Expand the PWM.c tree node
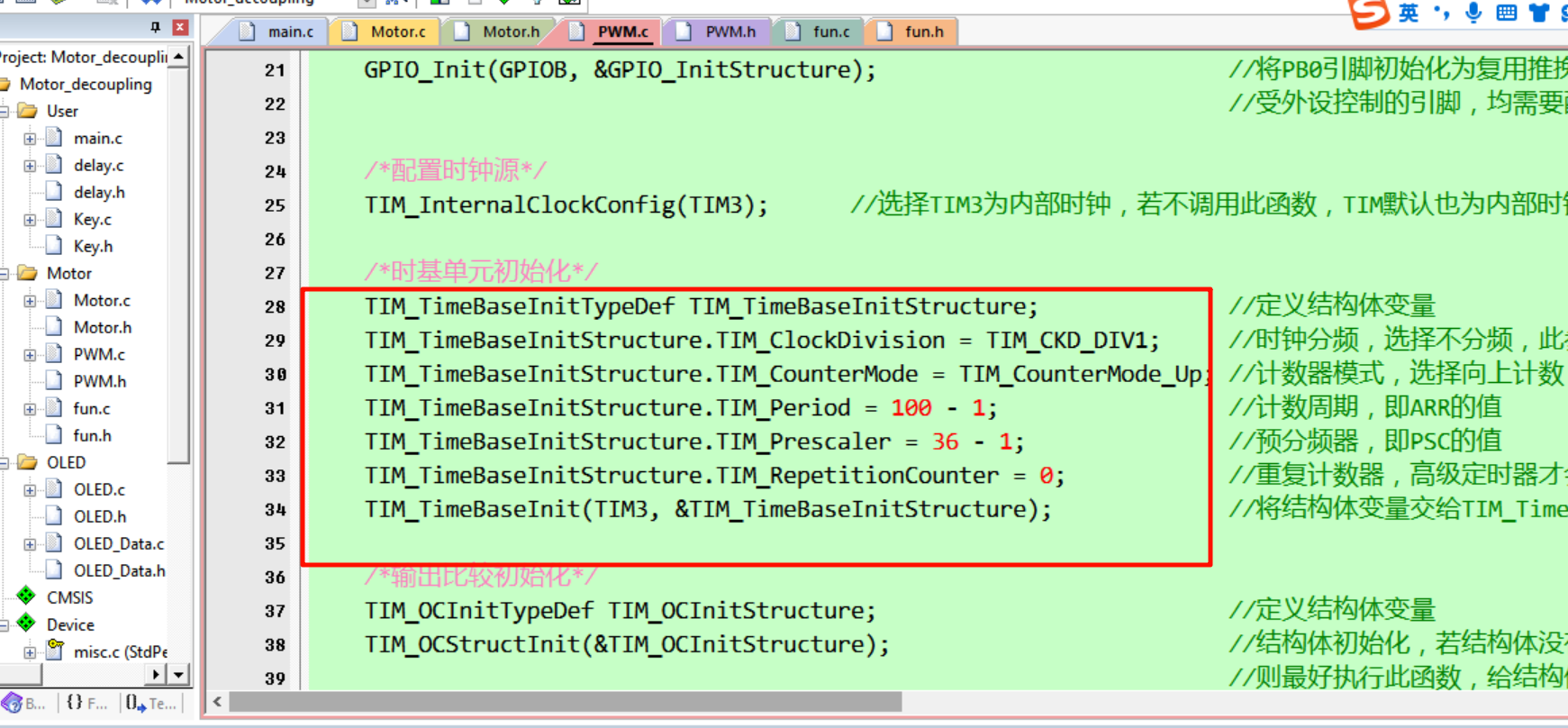The width and height of the screenshot is (1568, 728). (x=30, y=355)
